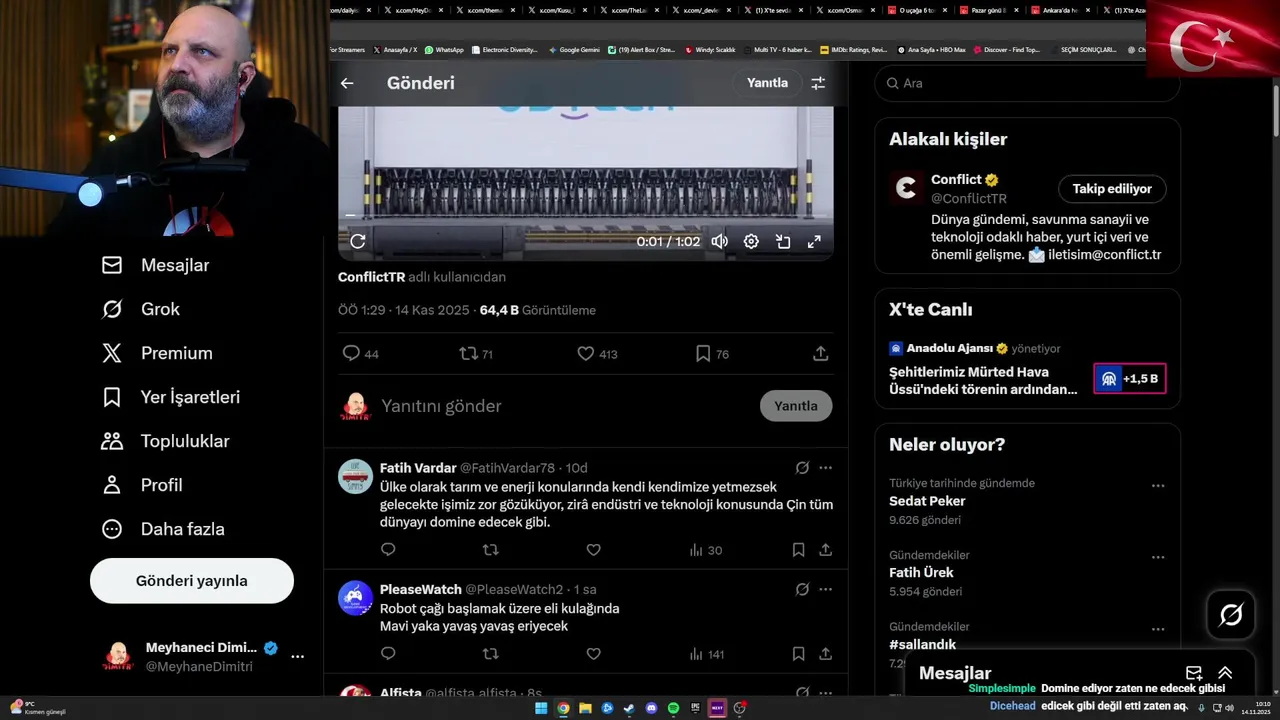The width and height of the screenshot is (1280, 720).
Task: Open floating Grok button at right
Action: tap(1231, 615)
